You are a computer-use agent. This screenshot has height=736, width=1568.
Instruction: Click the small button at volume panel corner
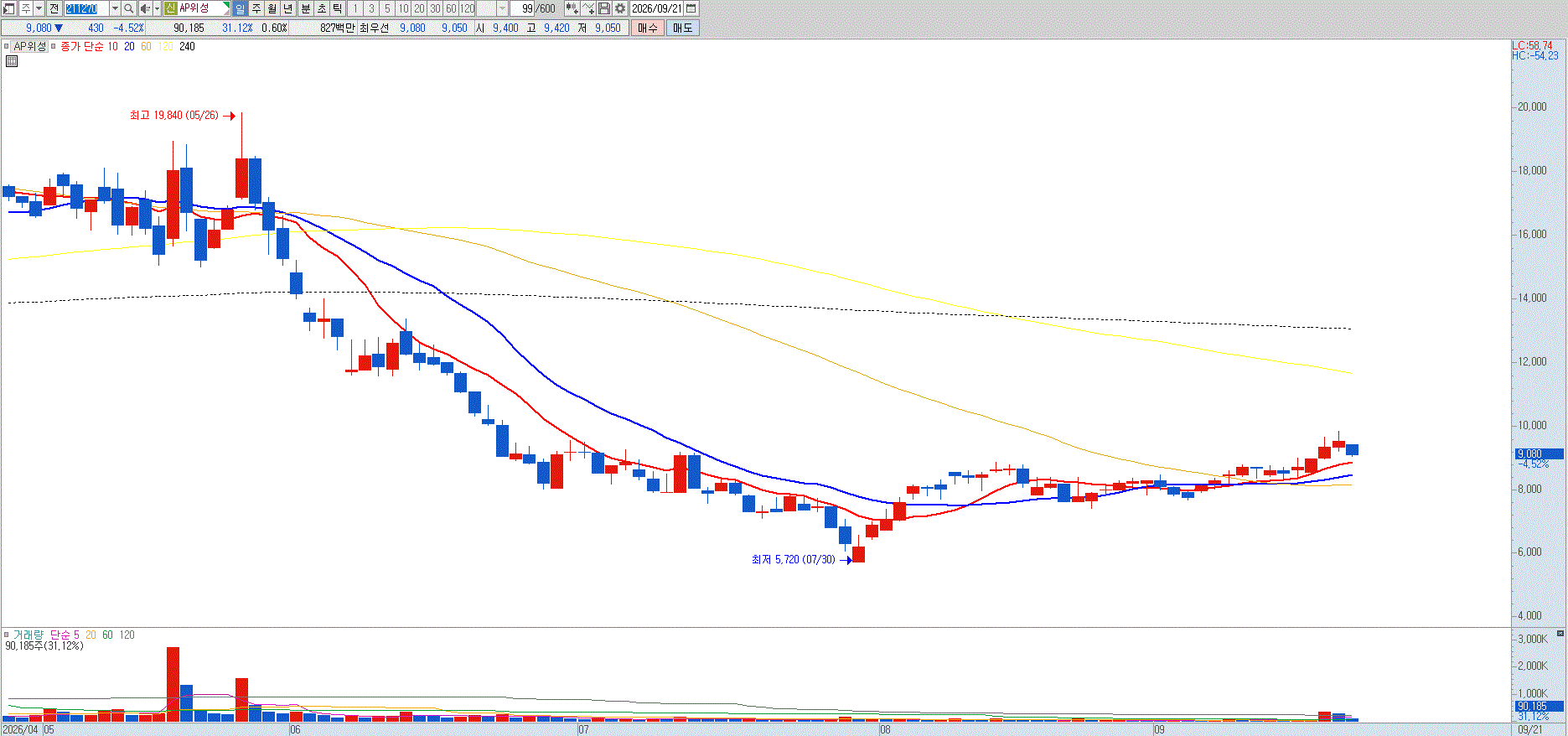(1560, 633)
